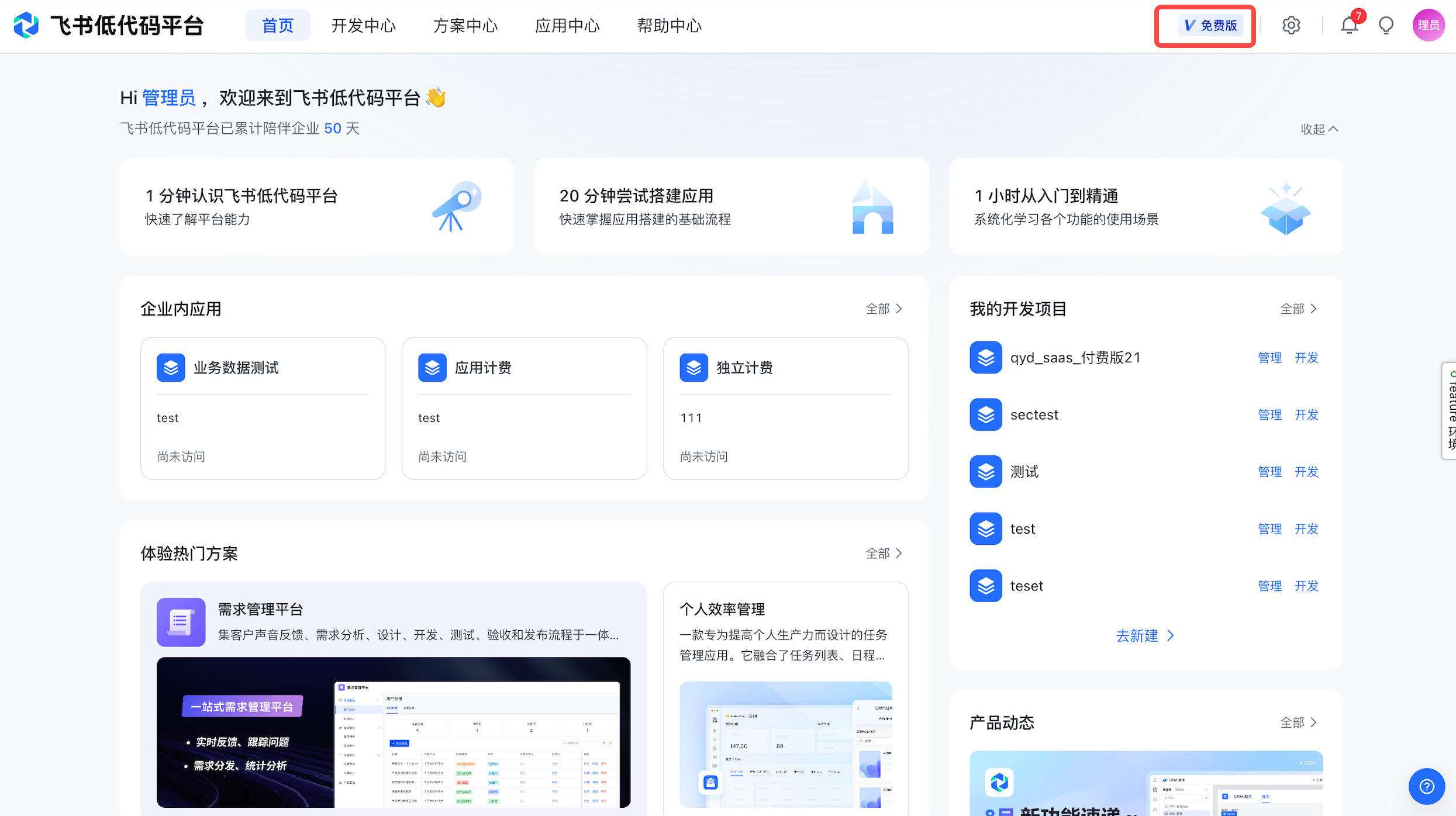This screenshot has height=816, width=1456.
Task: Open the pink user avatar menu
Action: tap(1429, 26)
